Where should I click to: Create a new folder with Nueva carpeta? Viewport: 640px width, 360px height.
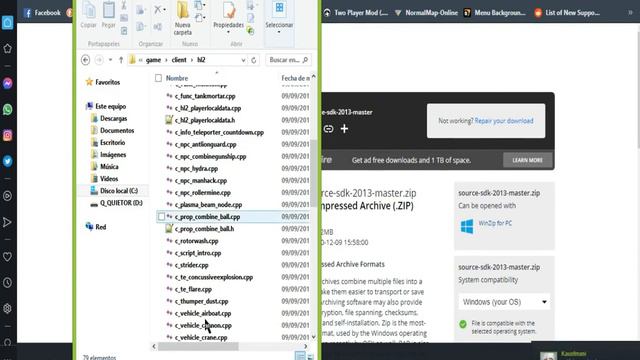(x=182, y=18)
